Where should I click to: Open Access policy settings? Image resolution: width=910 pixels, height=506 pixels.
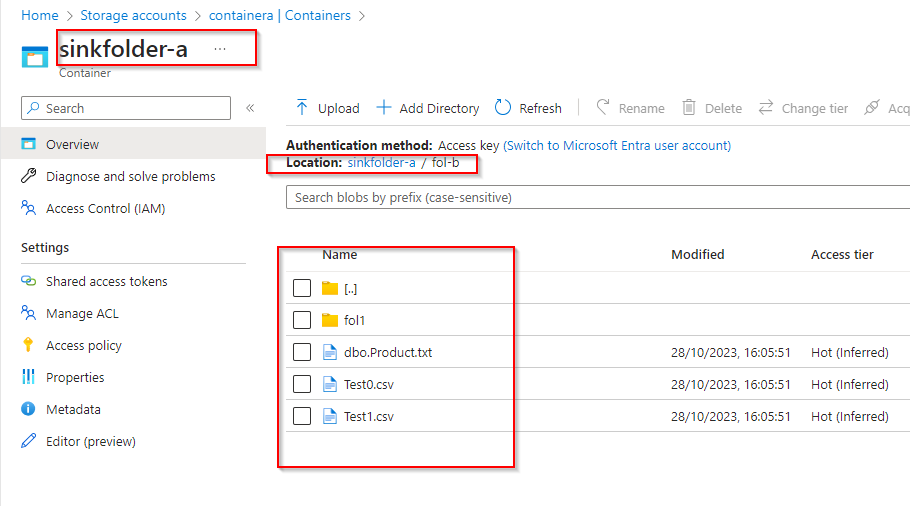point(84,346)
